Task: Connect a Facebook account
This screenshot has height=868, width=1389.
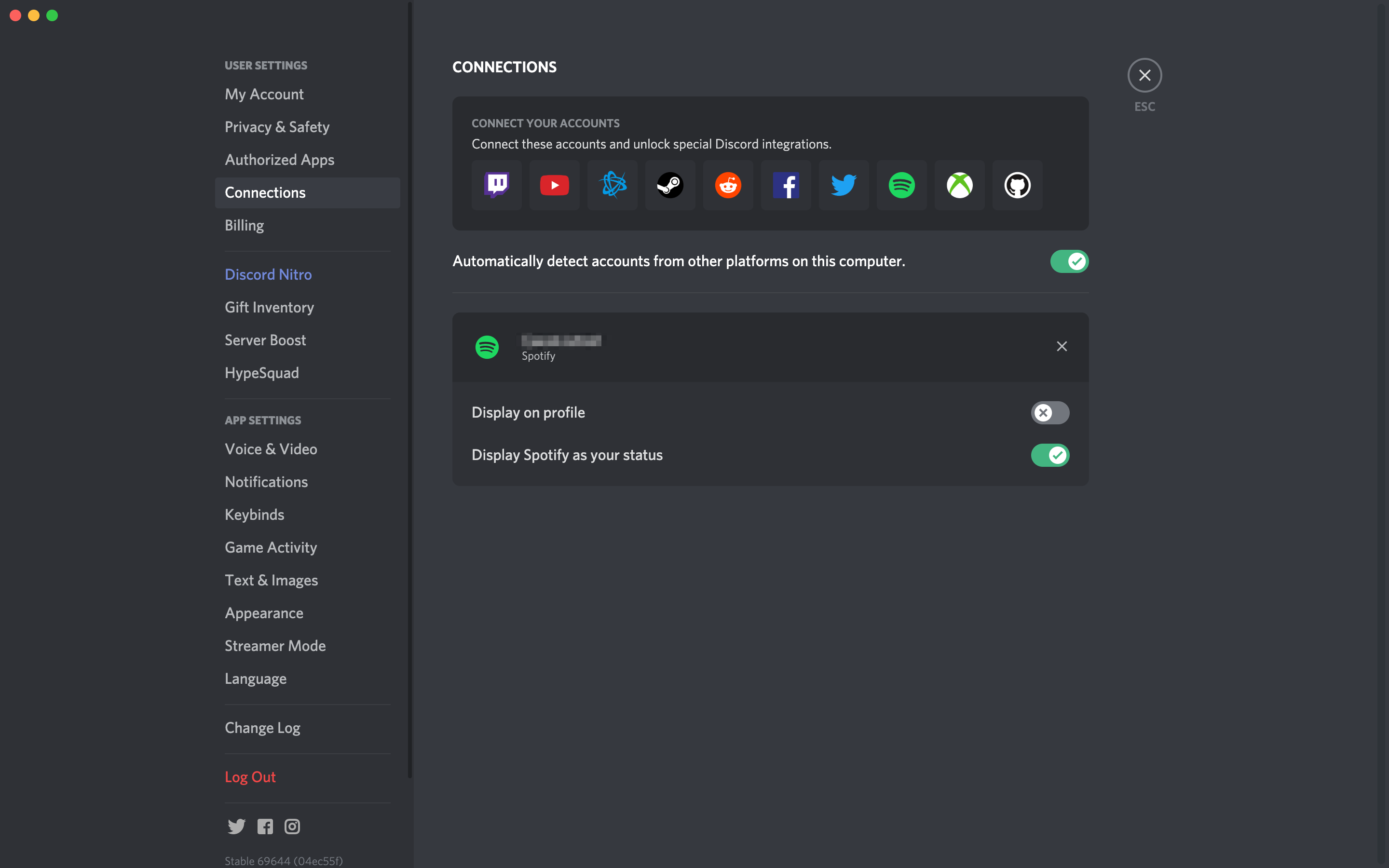Action: click(786, 185)
